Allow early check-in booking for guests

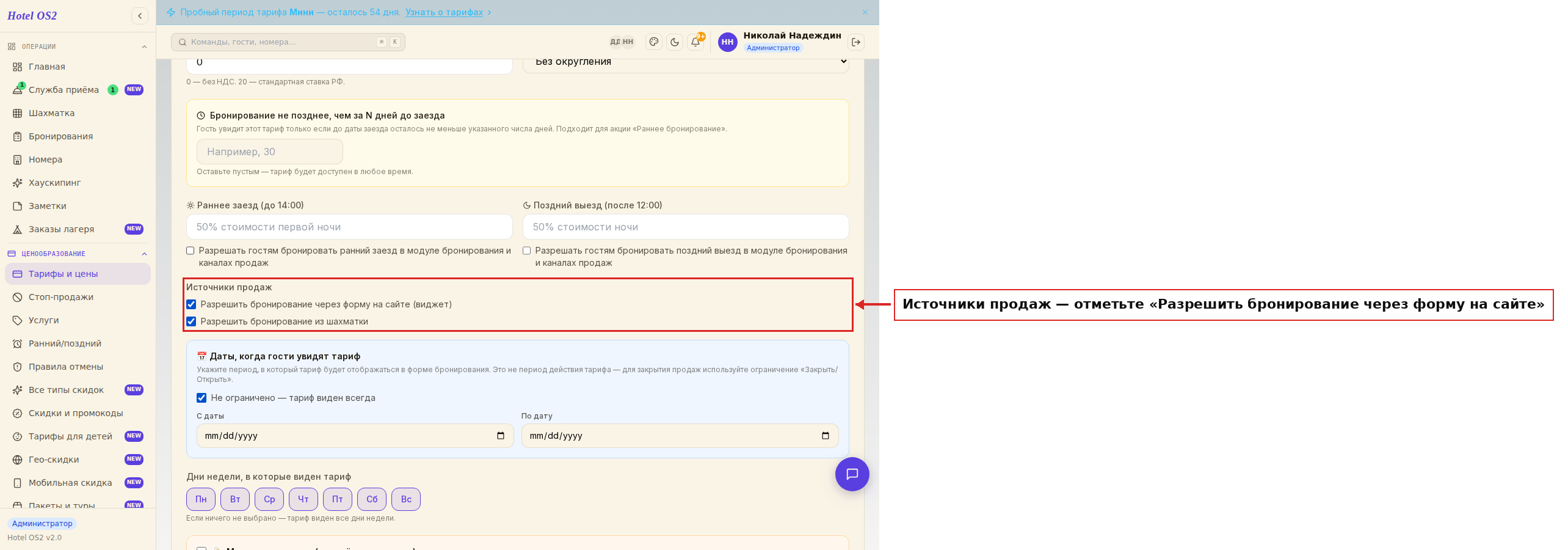(x=191, y=251)
